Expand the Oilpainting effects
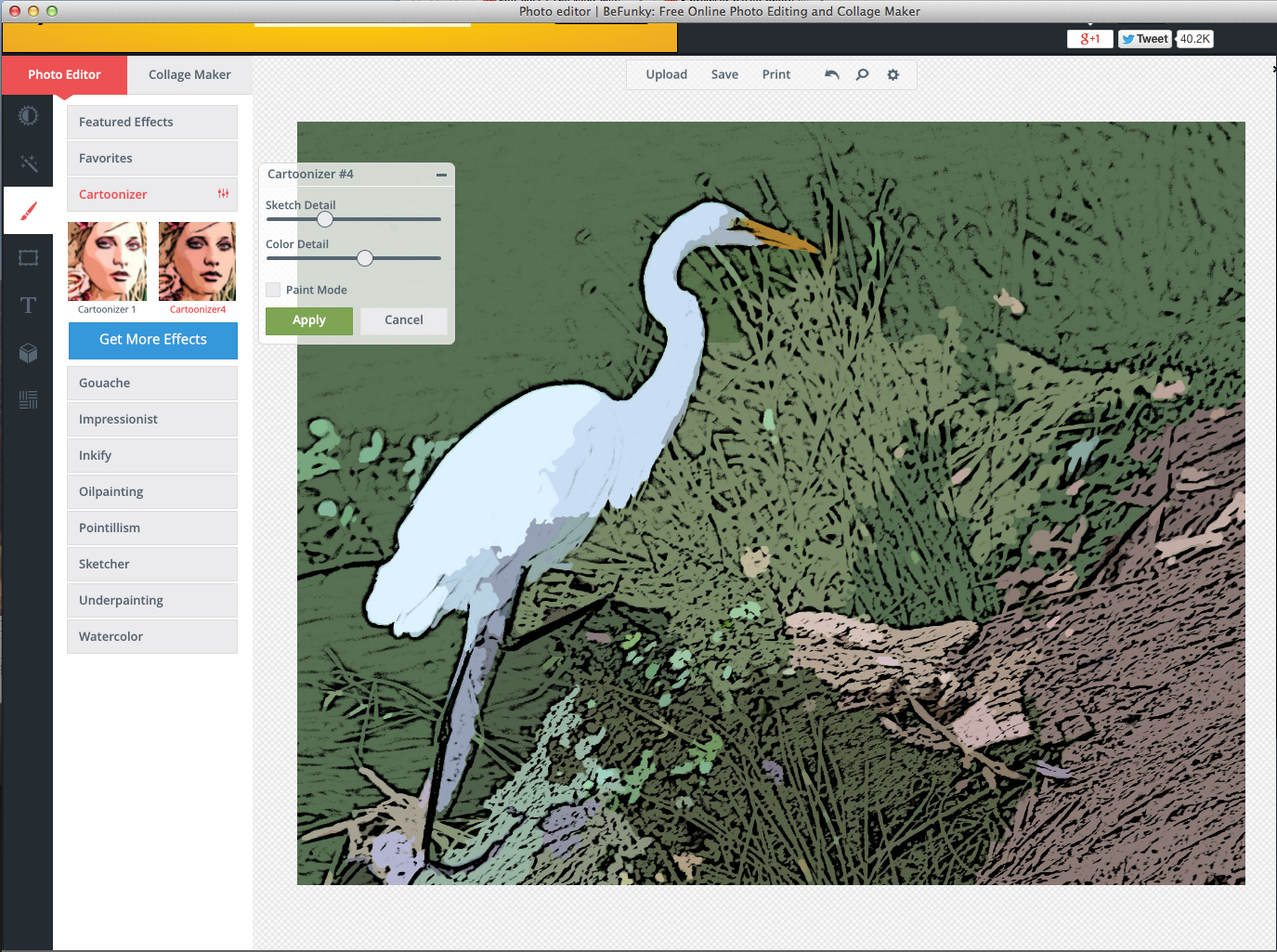 pyautogui.click(x=152, y=491)
